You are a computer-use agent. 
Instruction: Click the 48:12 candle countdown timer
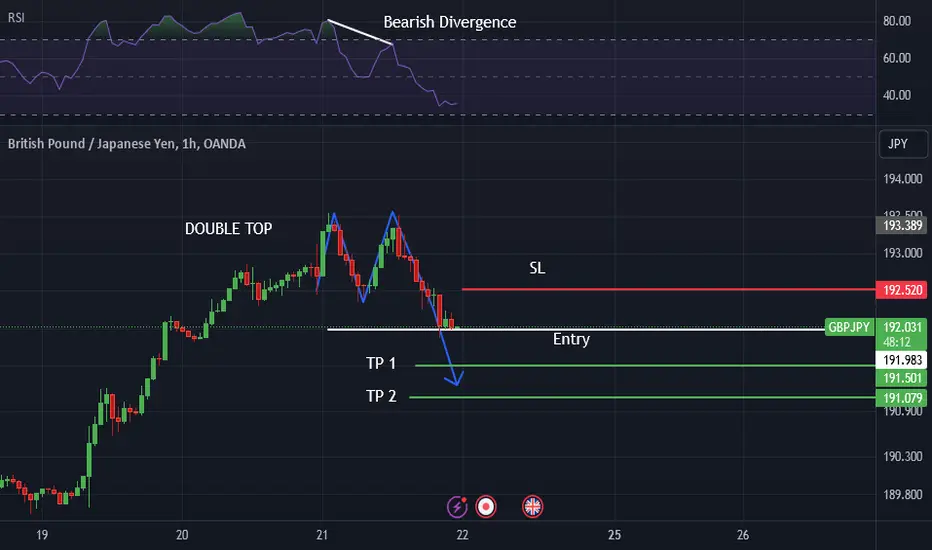pyautogui.click(x=896, y=342)
